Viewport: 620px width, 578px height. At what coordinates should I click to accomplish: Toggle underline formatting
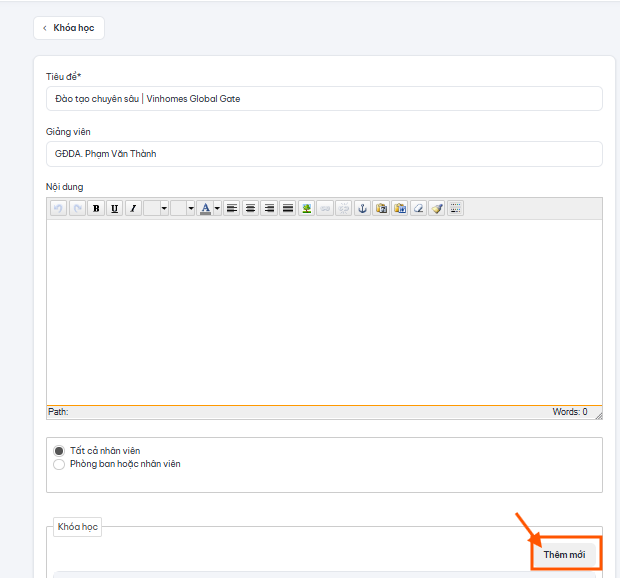tap(115, 208)
